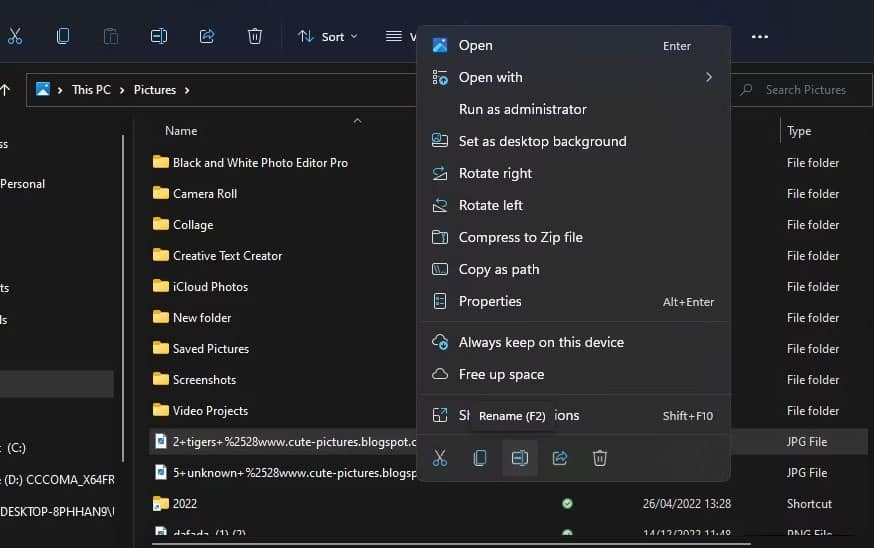Click the chevron after Pictures in address bar
Screen dimensions: 874x548
pyautogui.click(x=187, y=90)
